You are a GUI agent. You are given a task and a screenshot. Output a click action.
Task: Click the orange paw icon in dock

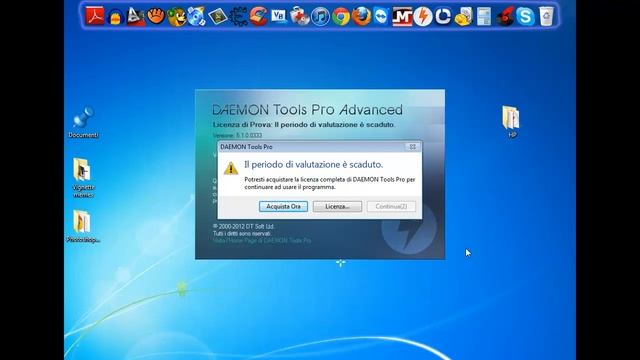point(156,16)
